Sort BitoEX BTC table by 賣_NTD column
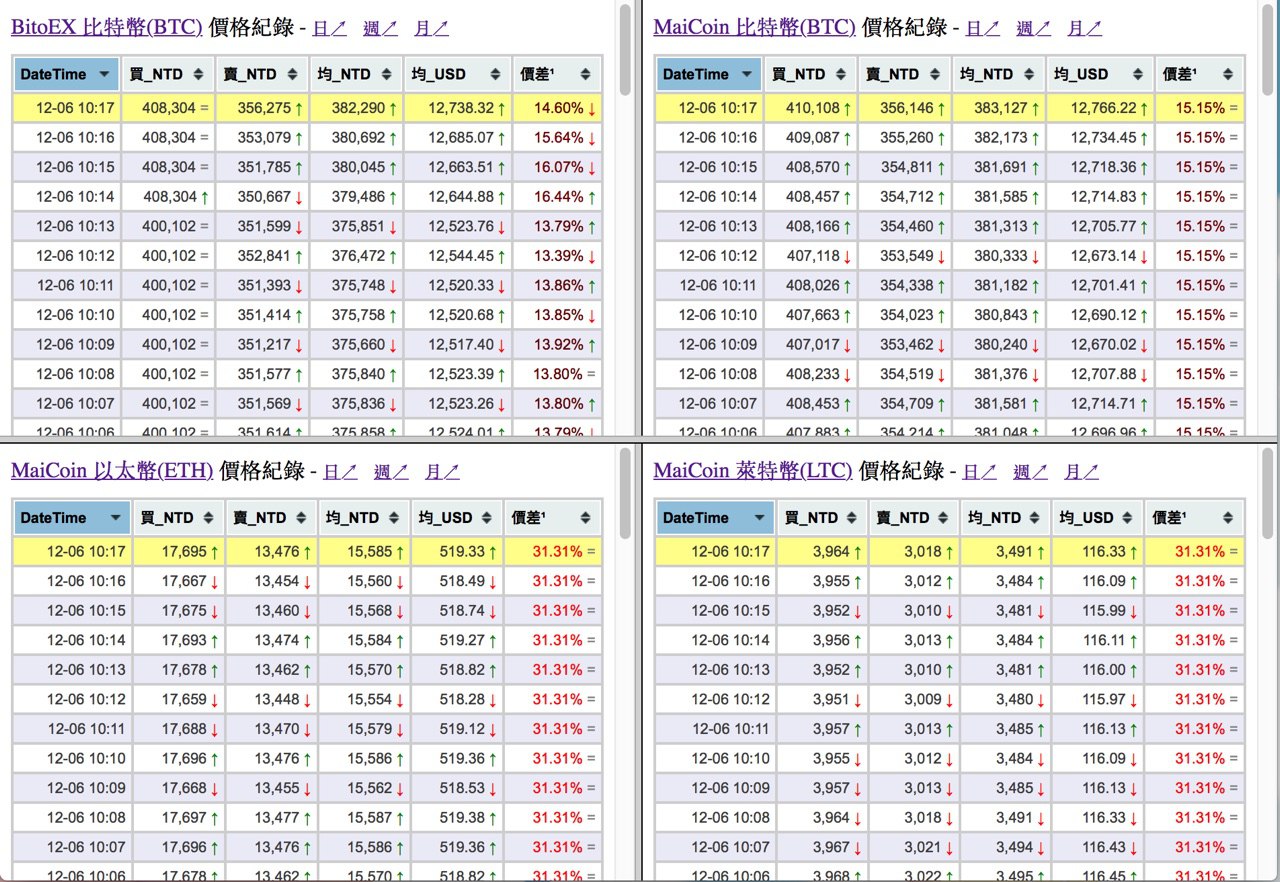The height and width of the screenshot is (882, 1280). tap(262, 74)
